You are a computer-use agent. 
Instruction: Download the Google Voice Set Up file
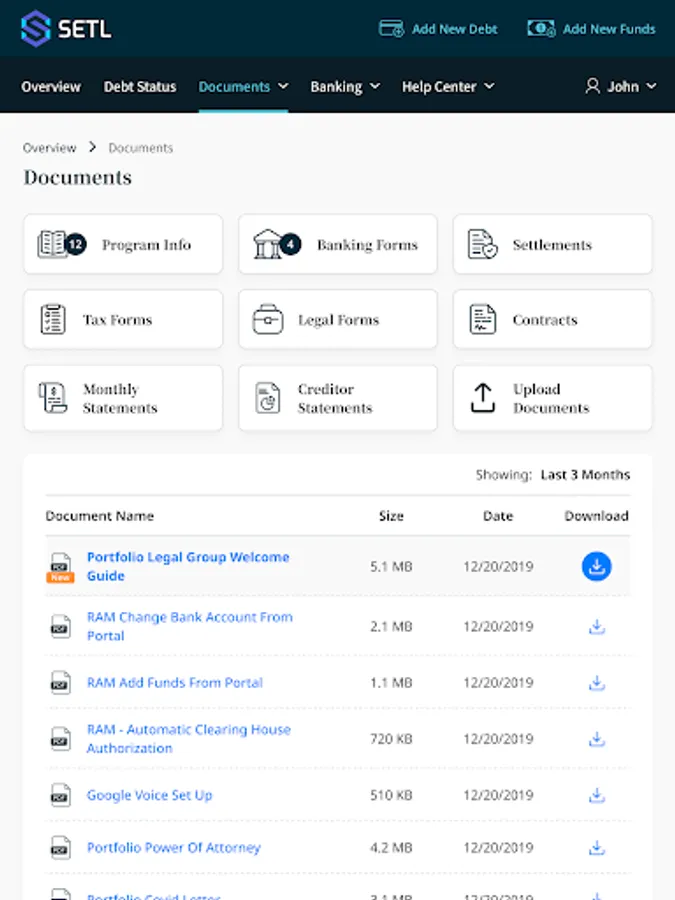click(597, 796)
